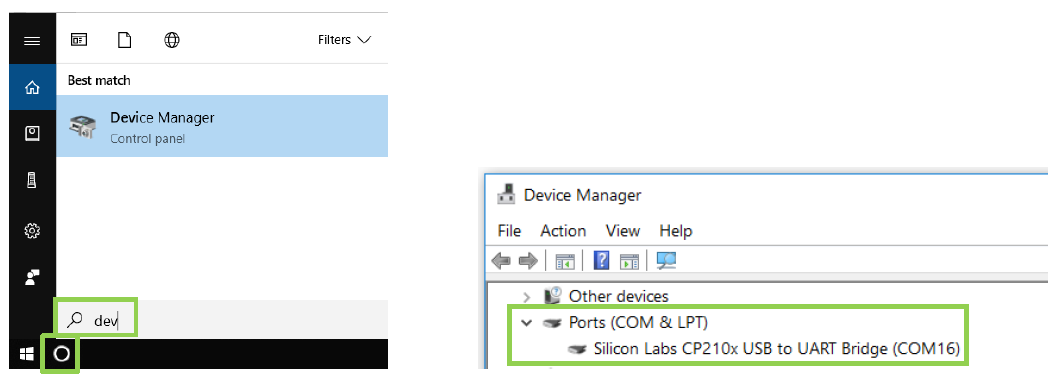Open the Windows Start button
Screen dimensions: 1060x390
click(26, 354)
